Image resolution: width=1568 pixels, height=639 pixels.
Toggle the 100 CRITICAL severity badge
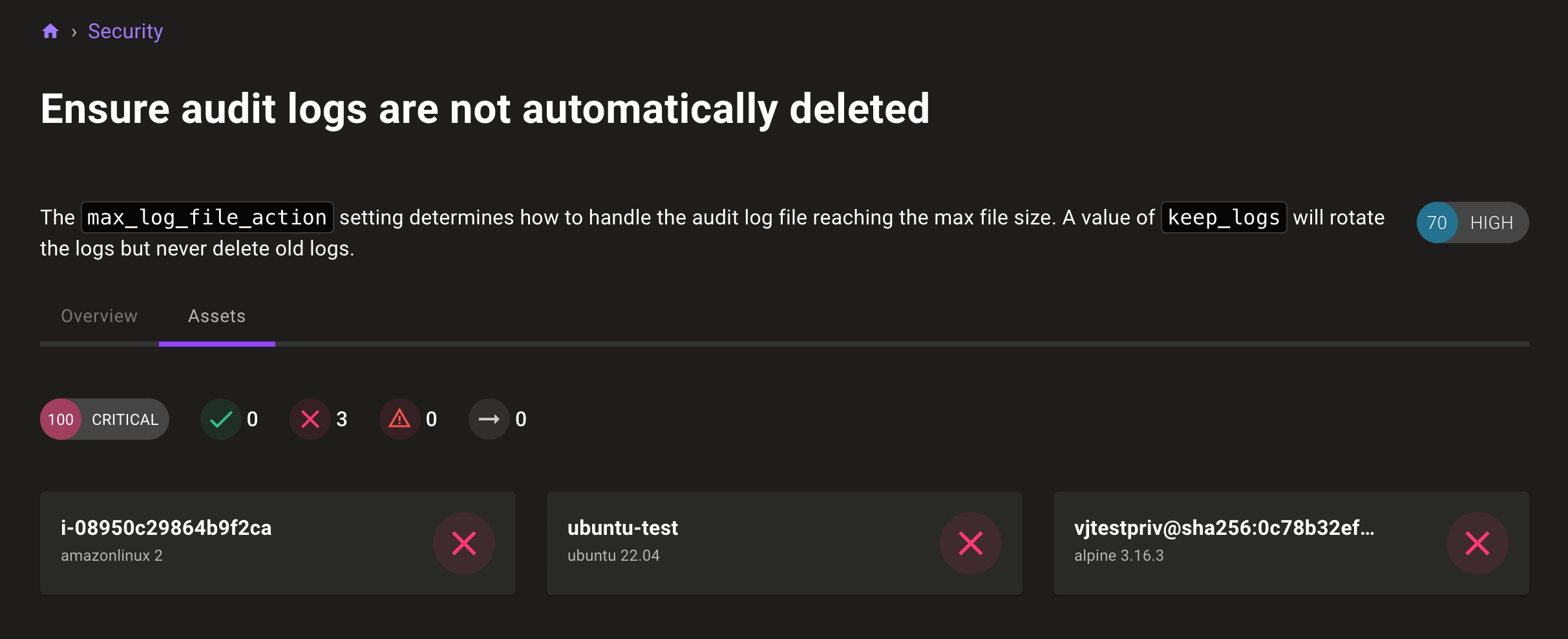[x=103, y=419]
